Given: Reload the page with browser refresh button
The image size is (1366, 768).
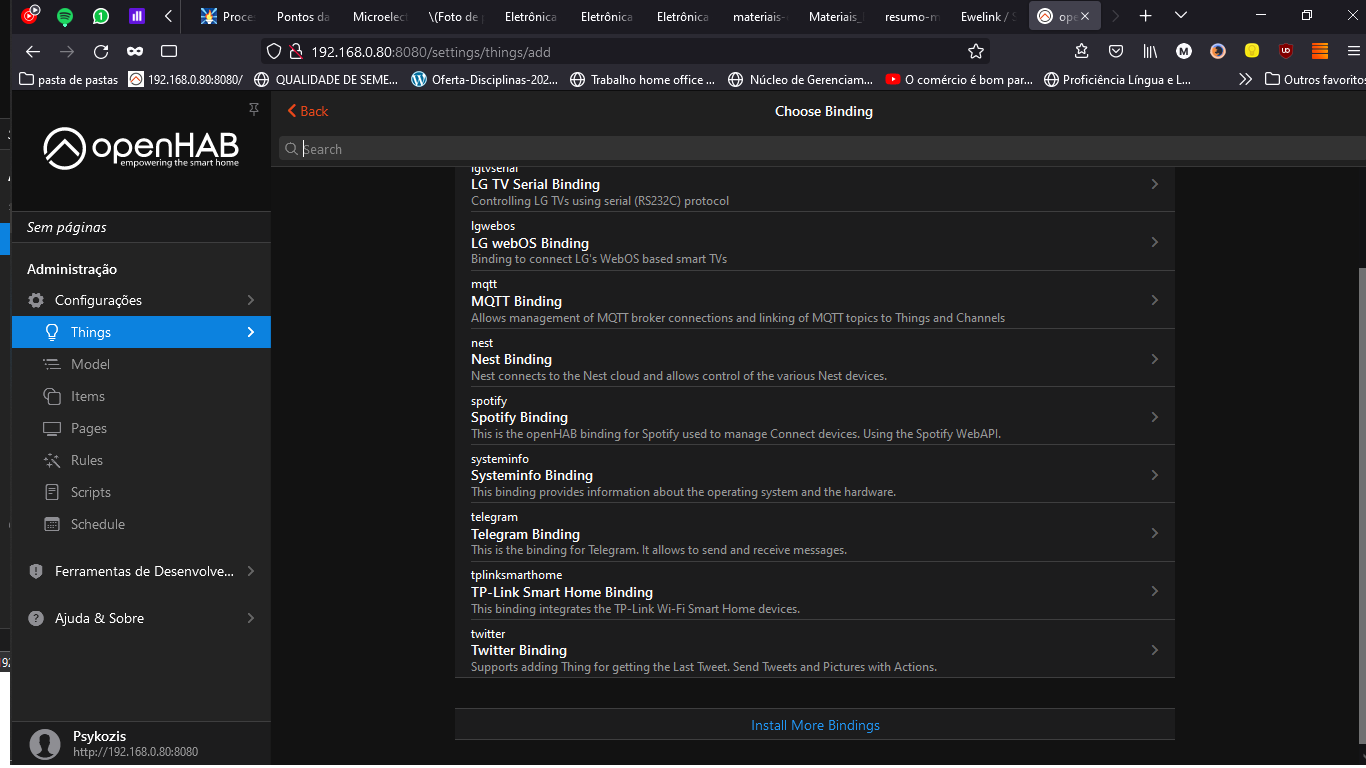Looking at the screenshot, I should (x=101, y=51).
